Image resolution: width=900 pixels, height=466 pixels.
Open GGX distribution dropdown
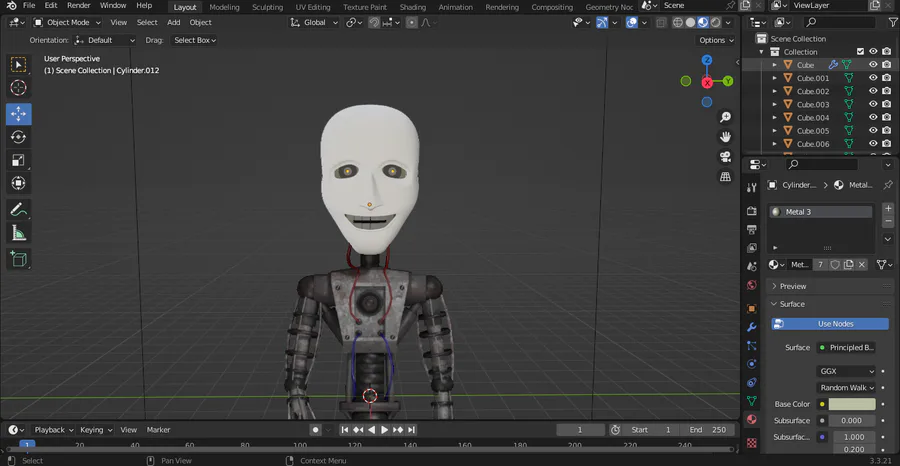[847, 371]
